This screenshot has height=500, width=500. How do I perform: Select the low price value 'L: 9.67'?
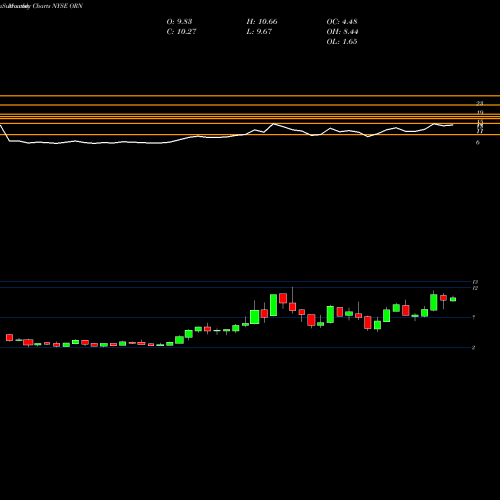[x=259, y=31]
